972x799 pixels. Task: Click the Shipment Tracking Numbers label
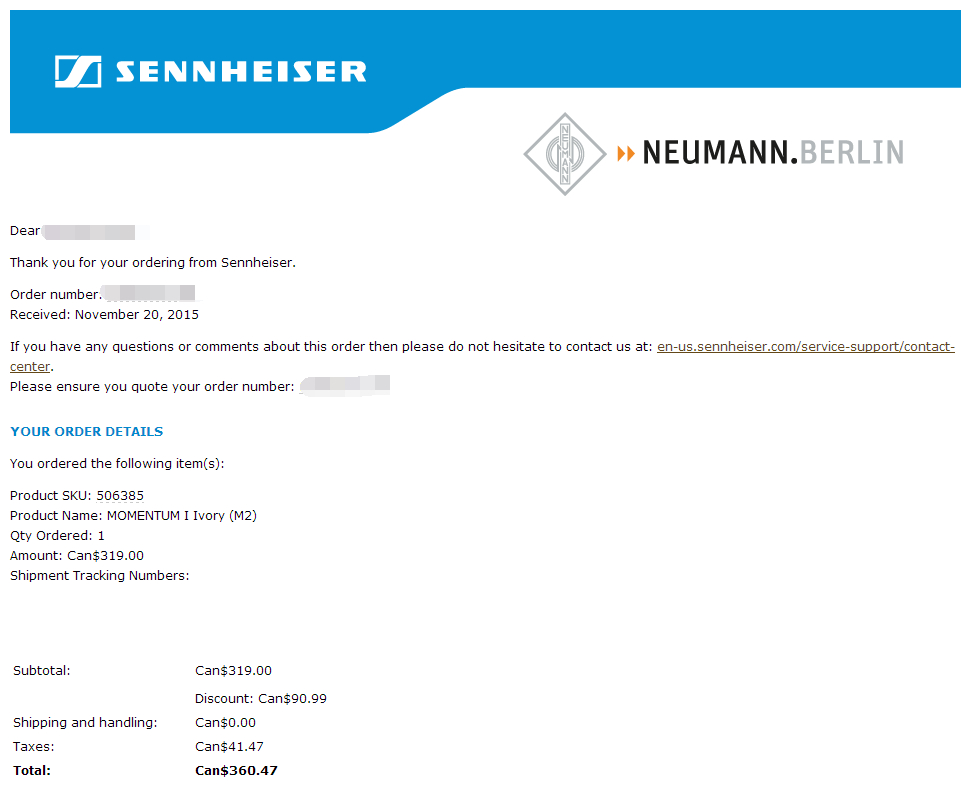point(99,575)
